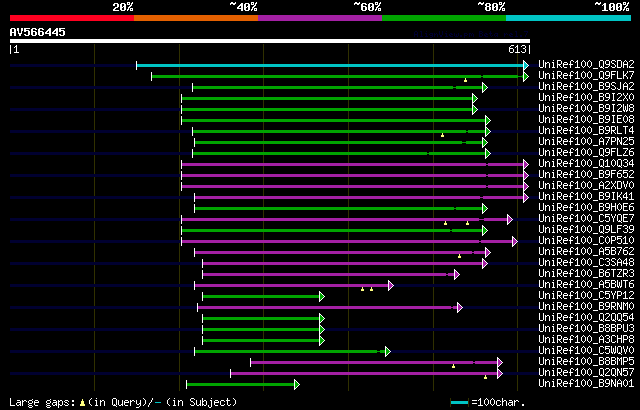Open the UniRef100_Q9FLK7 hit label
This screenshot has width=640, height=410.
point(587,75)
